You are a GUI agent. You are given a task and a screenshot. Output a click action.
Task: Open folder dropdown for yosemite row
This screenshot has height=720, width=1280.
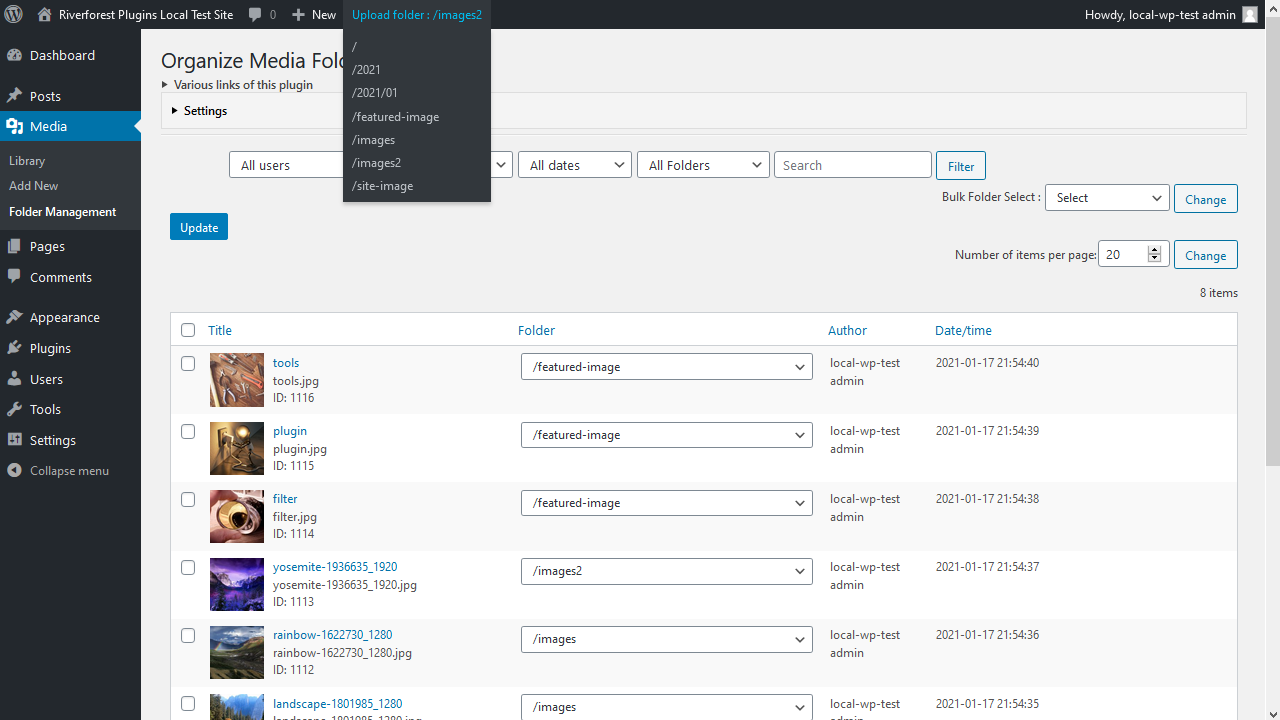667,571
